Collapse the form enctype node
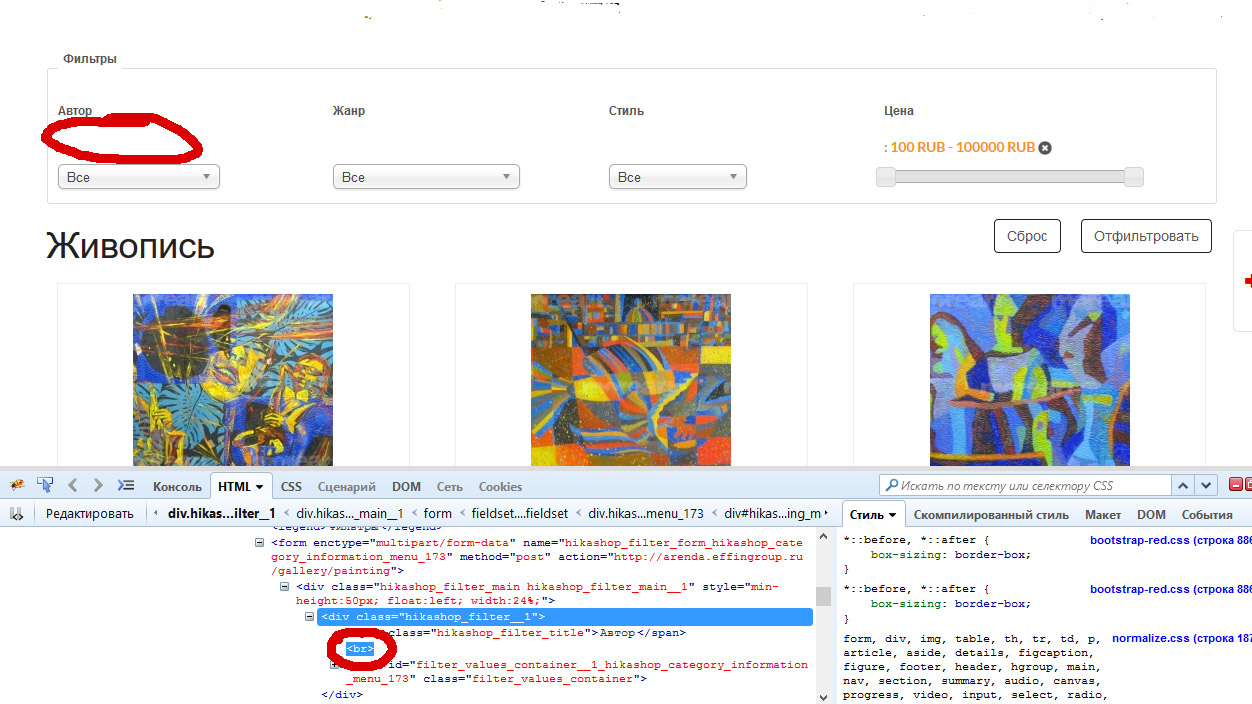1252x704 pixels. [x=260, y=543]
